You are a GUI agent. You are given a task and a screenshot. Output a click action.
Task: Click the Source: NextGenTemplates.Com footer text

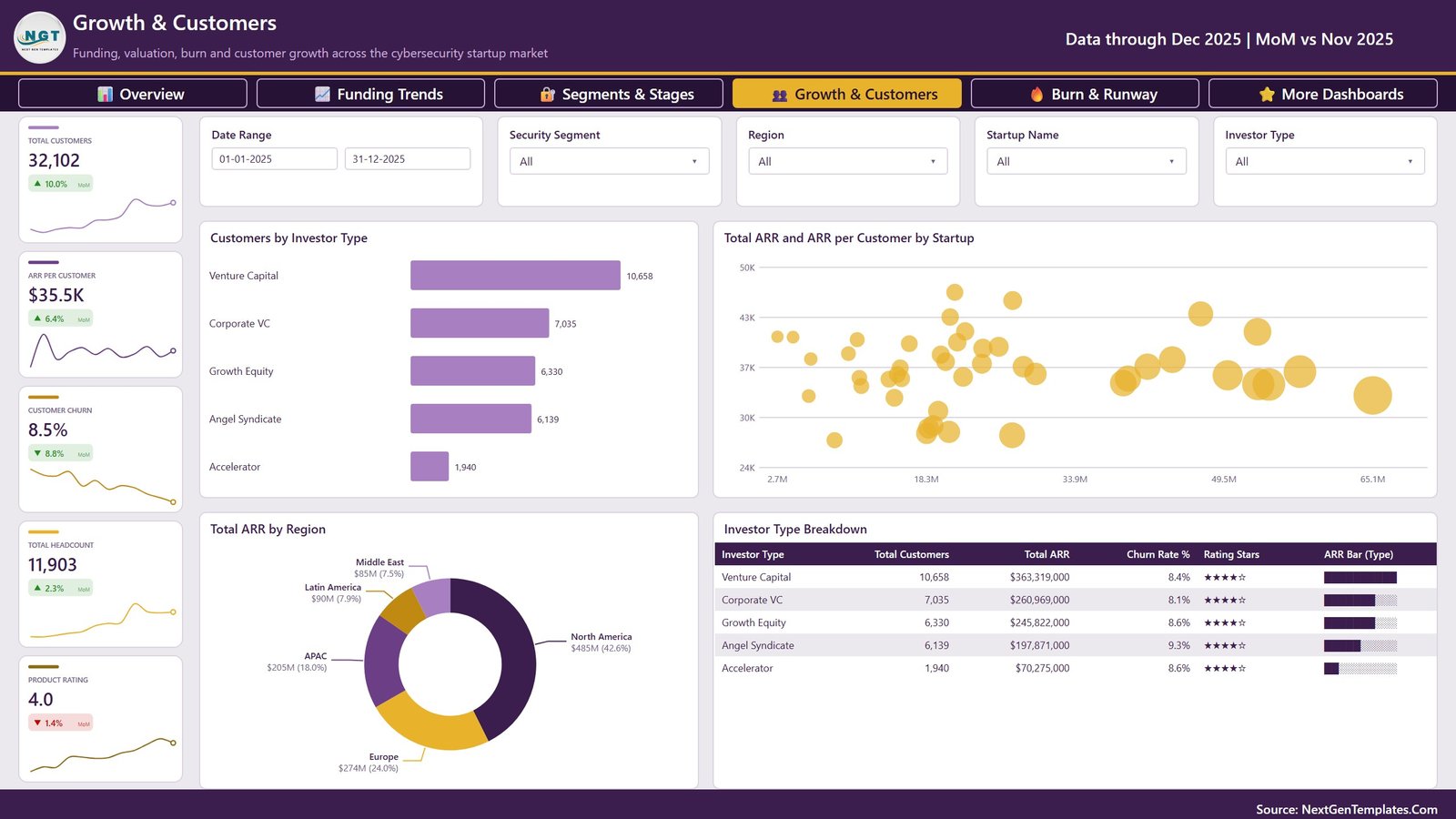(1347, 809)
